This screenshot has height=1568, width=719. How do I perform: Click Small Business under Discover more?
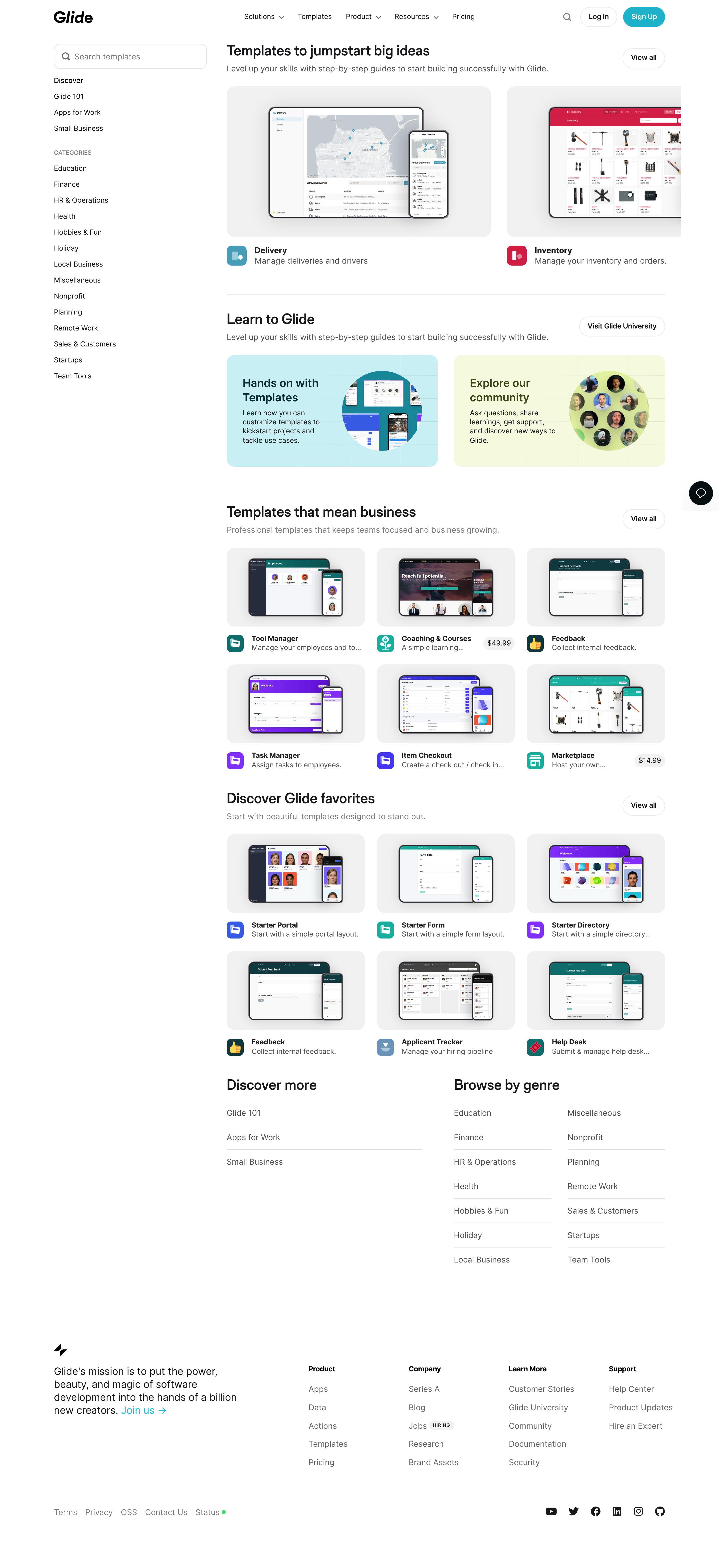[254, 1162]
